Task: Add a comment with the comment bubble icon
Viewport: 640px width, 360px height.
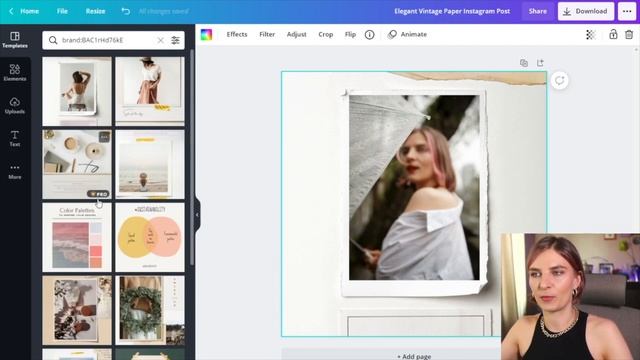Action: [x=560, y=80]
